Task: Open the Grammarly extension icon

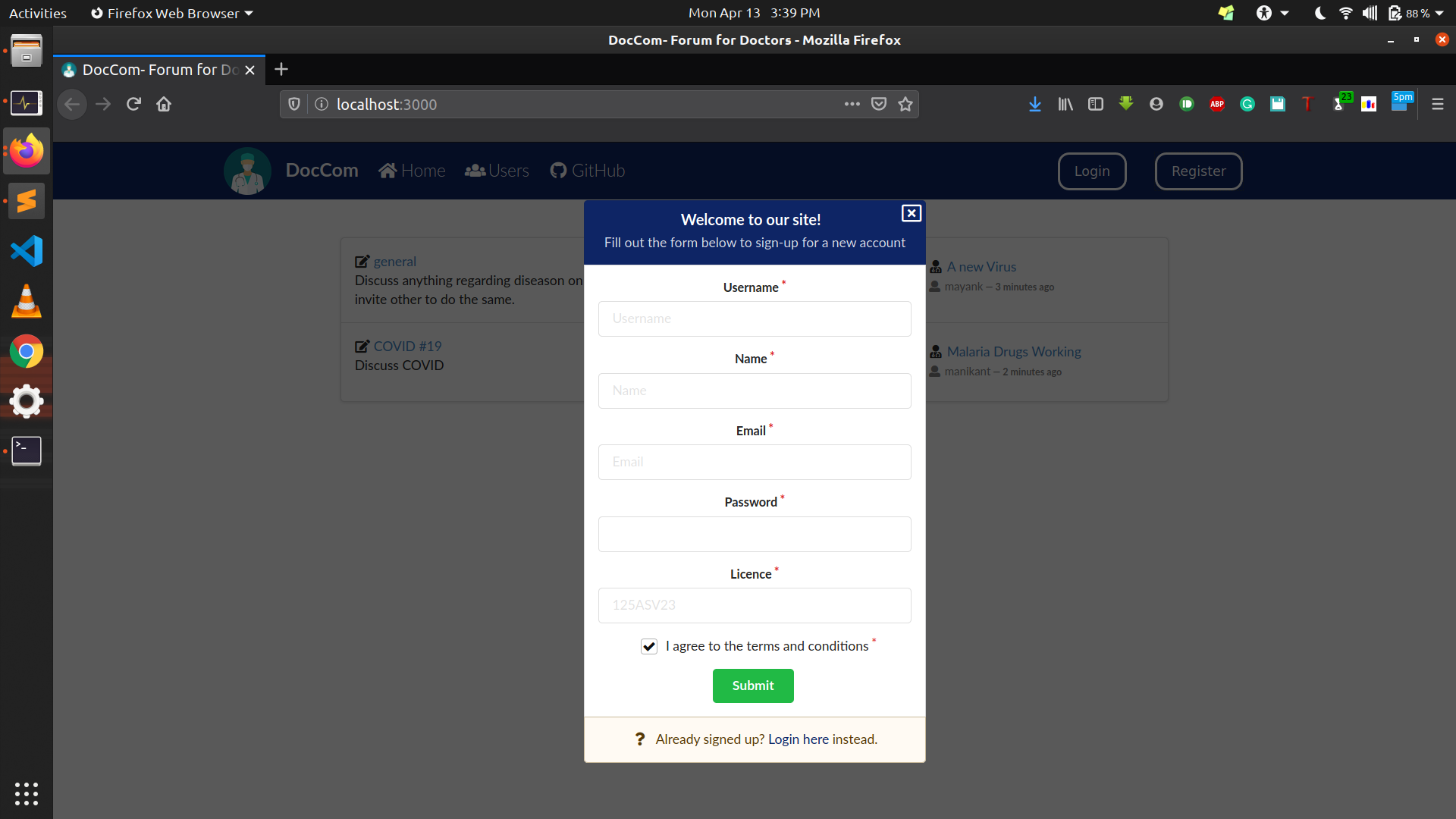Action: coord(1247,104)
